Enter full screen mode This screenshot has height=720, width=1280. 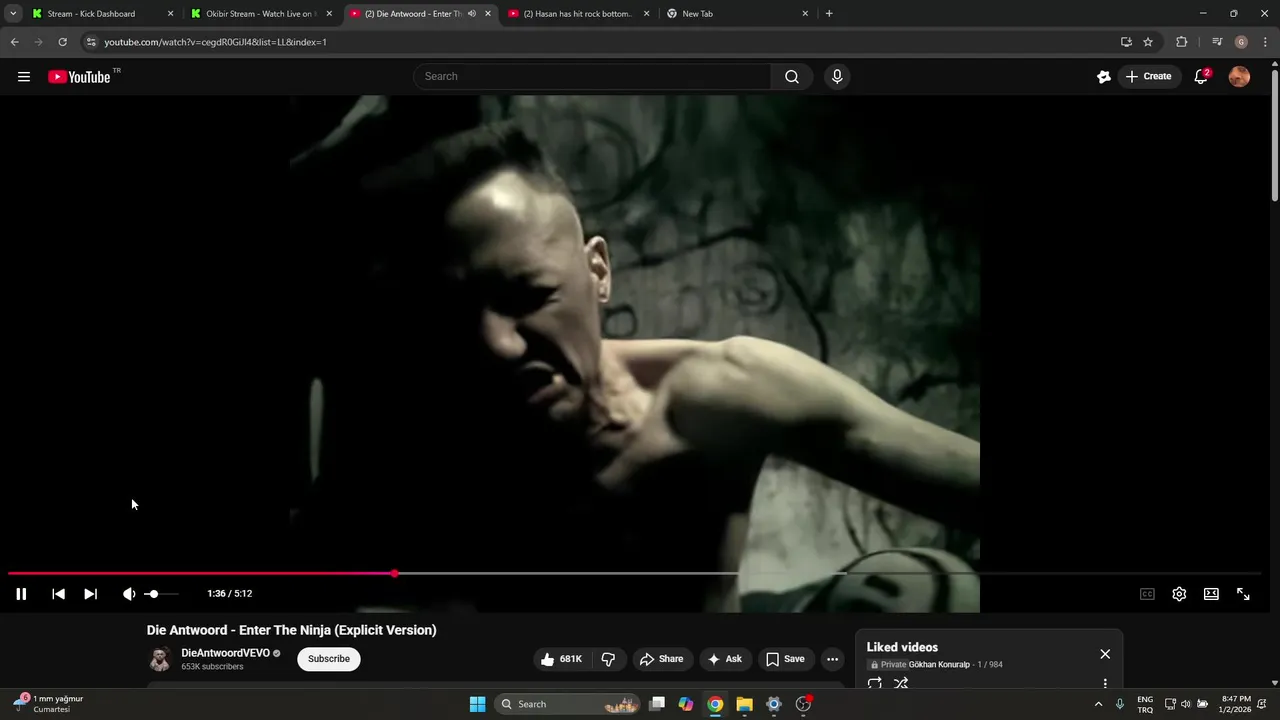(1243, 594)
